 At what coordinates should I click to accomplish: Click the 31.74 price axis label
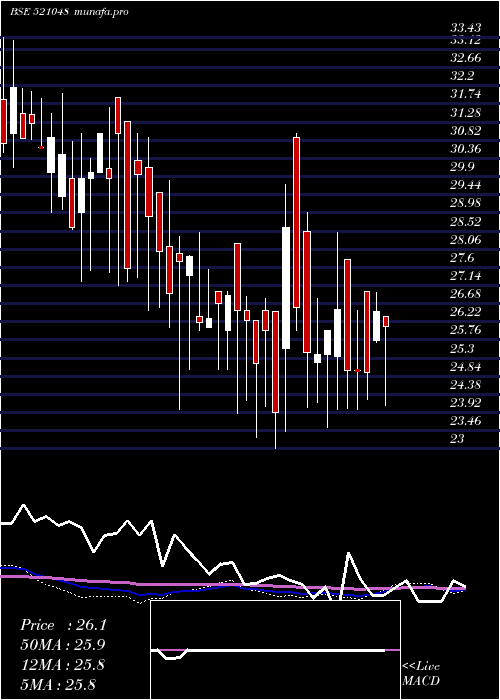click(466, 94)
